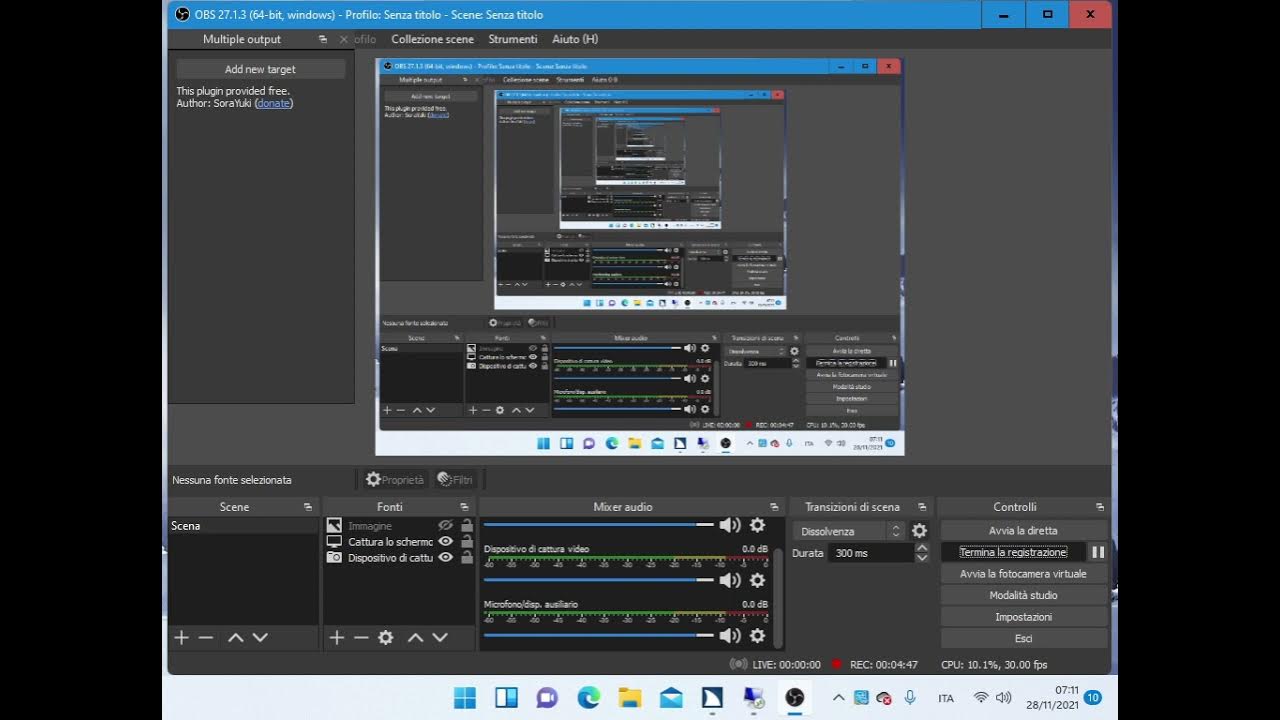Hide the Dispositivo di cattura source via eye icon
The height and width of the screenshot is (720, 1280).
click(x=446, y=557)
